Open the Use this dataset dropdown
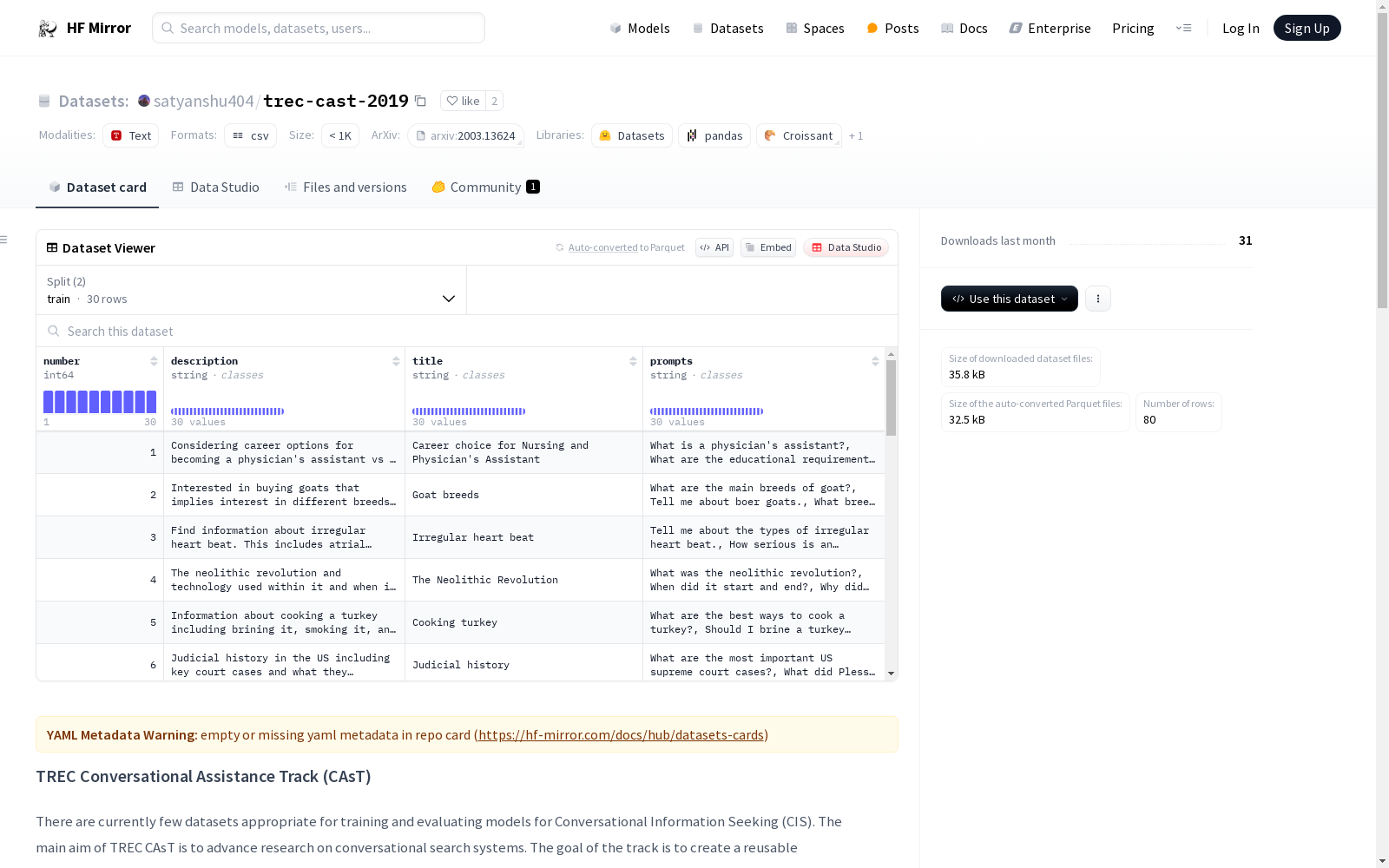 click(1010, 299)
